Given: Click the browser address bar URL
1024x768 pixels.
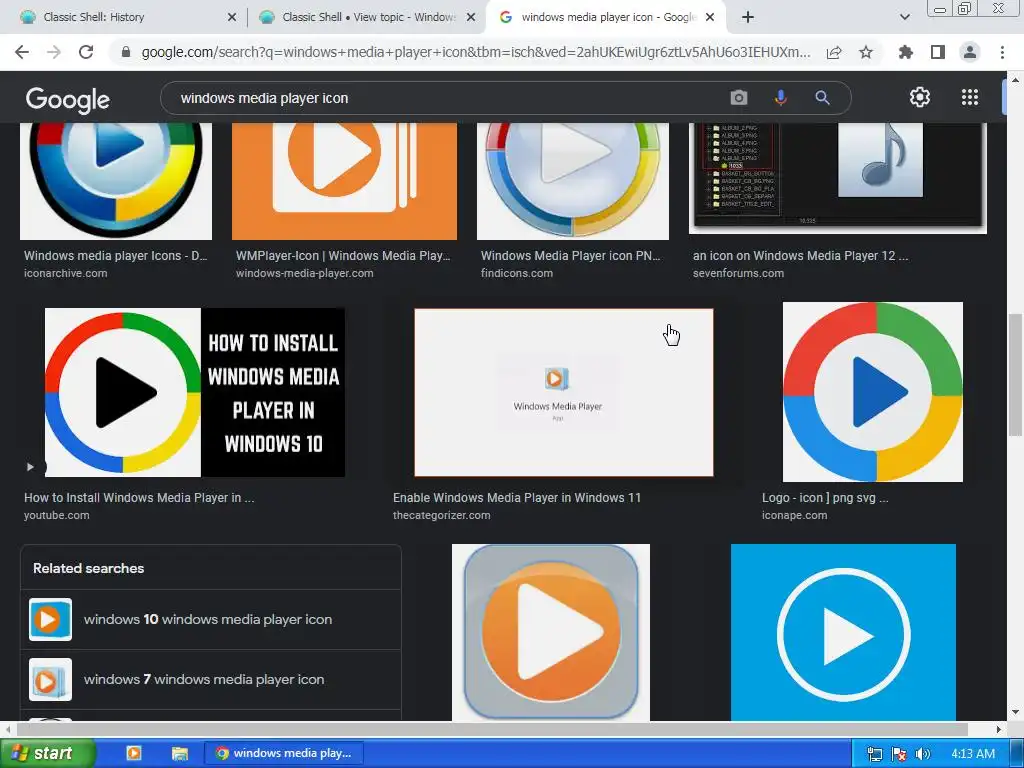Looking at the screenshot, I should coord(476,52).
